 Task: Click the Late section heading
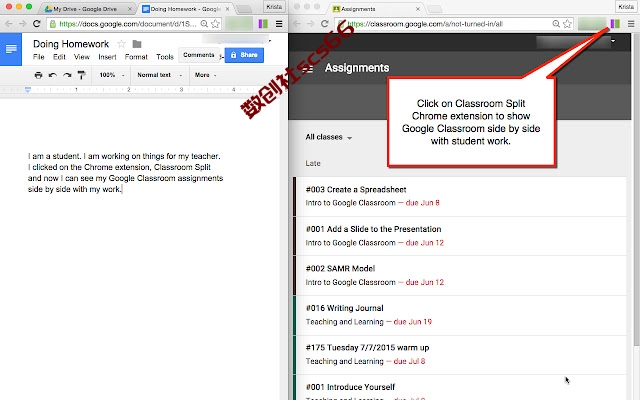313,163
